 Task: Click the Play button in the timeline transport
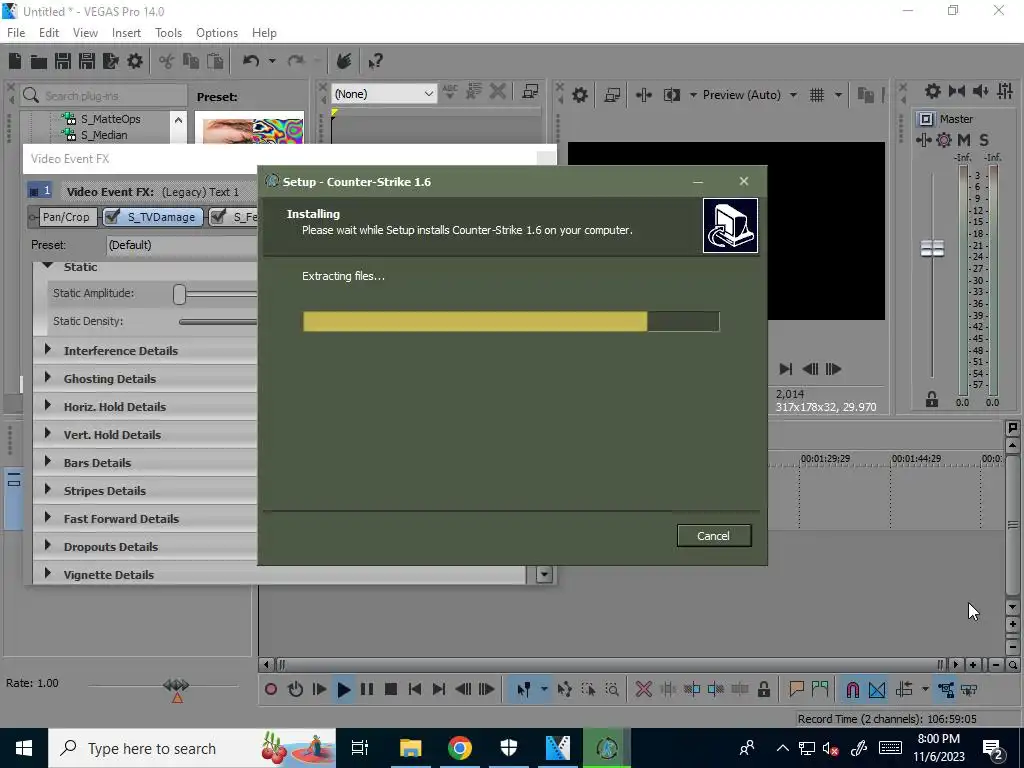tap(343, 689)
